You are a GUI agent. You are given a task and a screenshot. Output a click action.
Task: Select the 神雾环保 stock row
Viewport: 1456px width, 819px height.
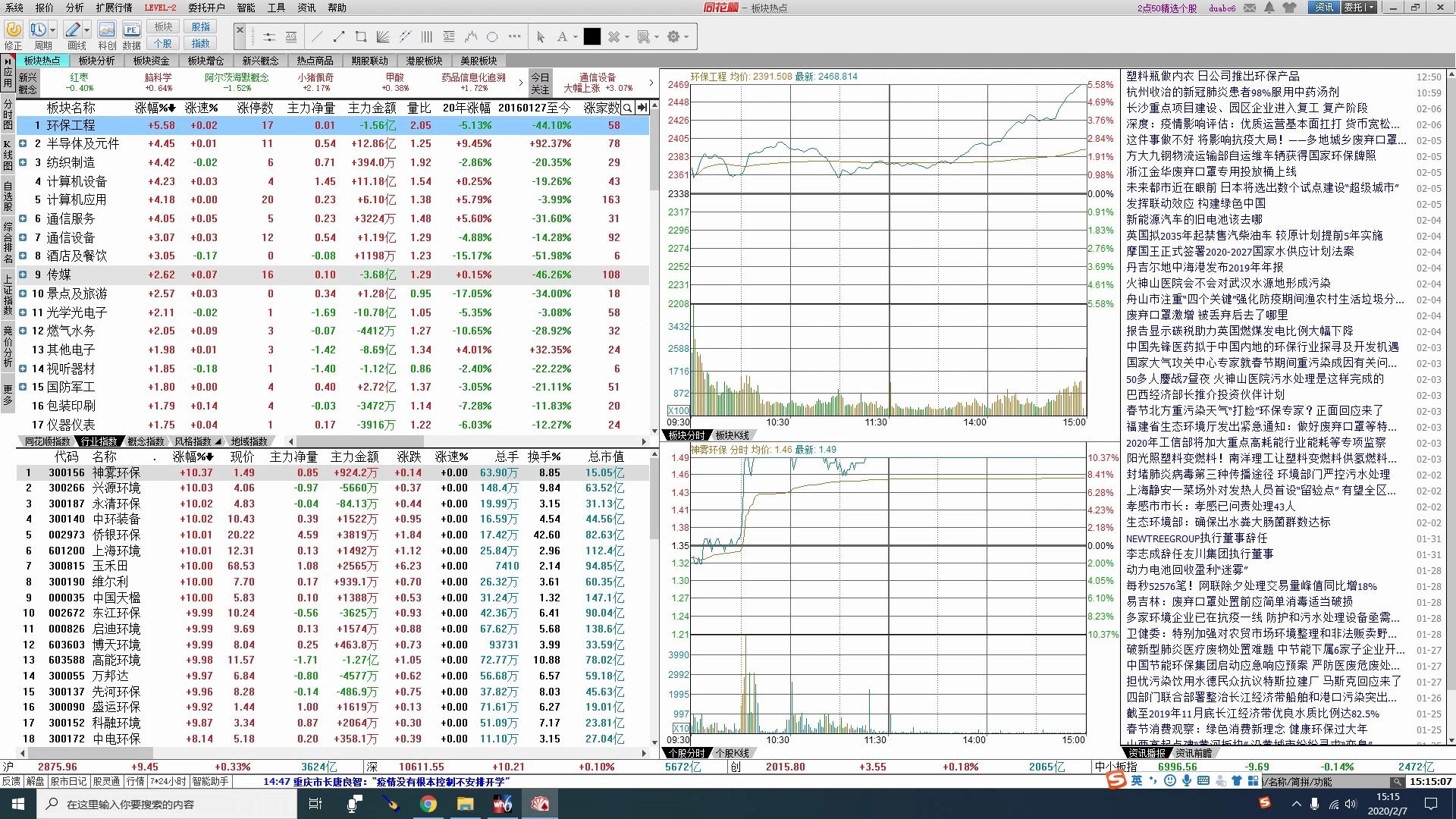[x=332, y=472]
